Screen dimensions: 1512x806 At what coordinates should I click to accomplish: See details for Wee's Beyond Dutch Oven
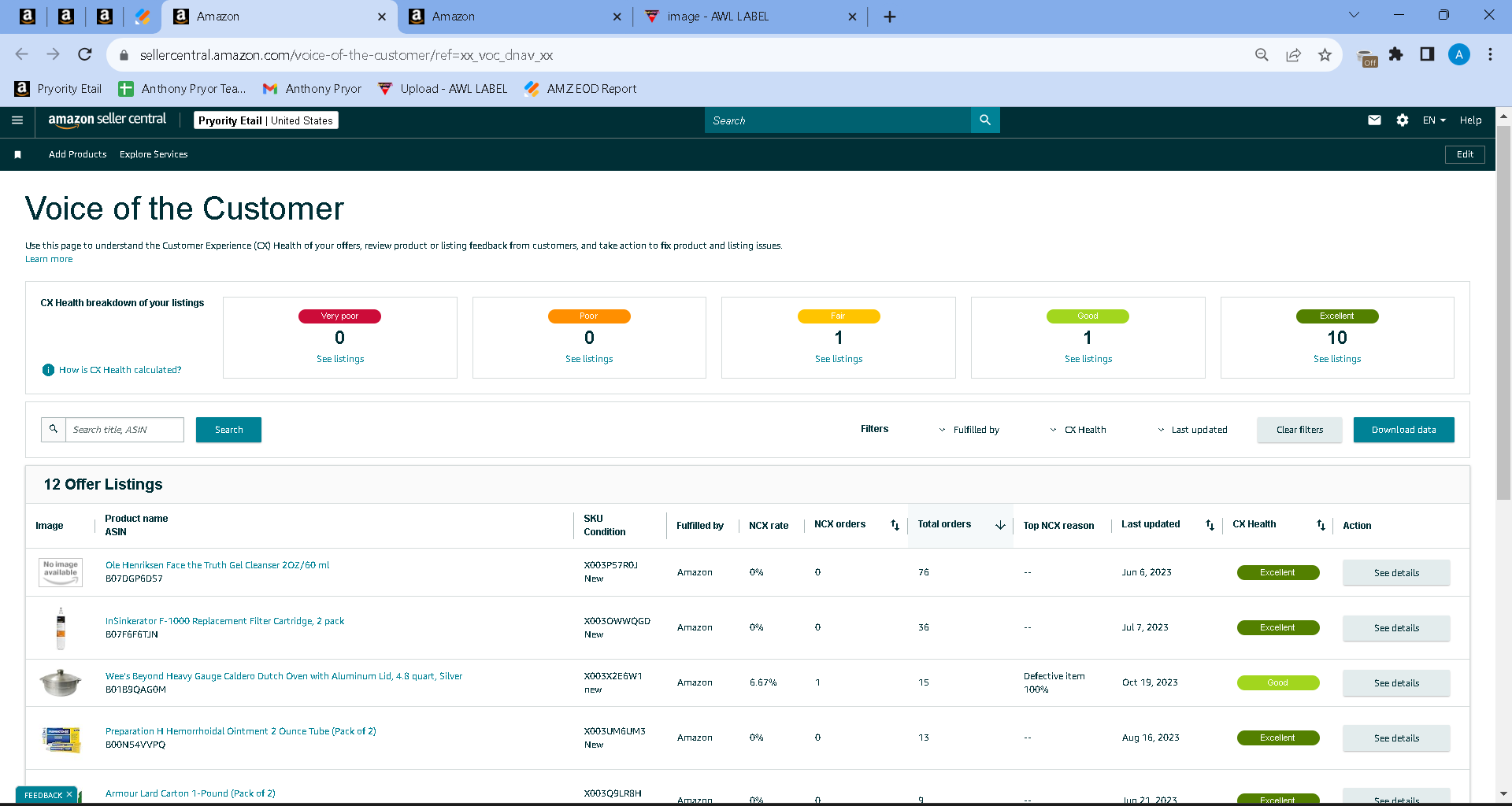click(x=1396, y=683)
